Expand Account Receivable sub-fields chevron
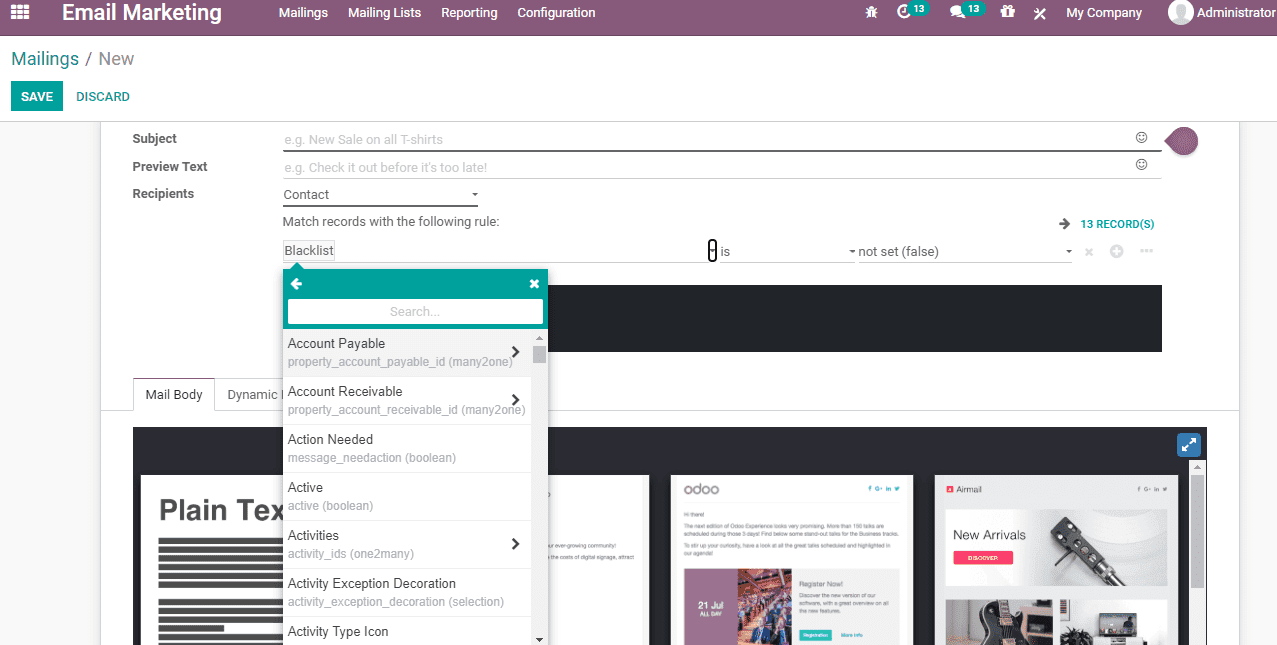 coord(516,400)
